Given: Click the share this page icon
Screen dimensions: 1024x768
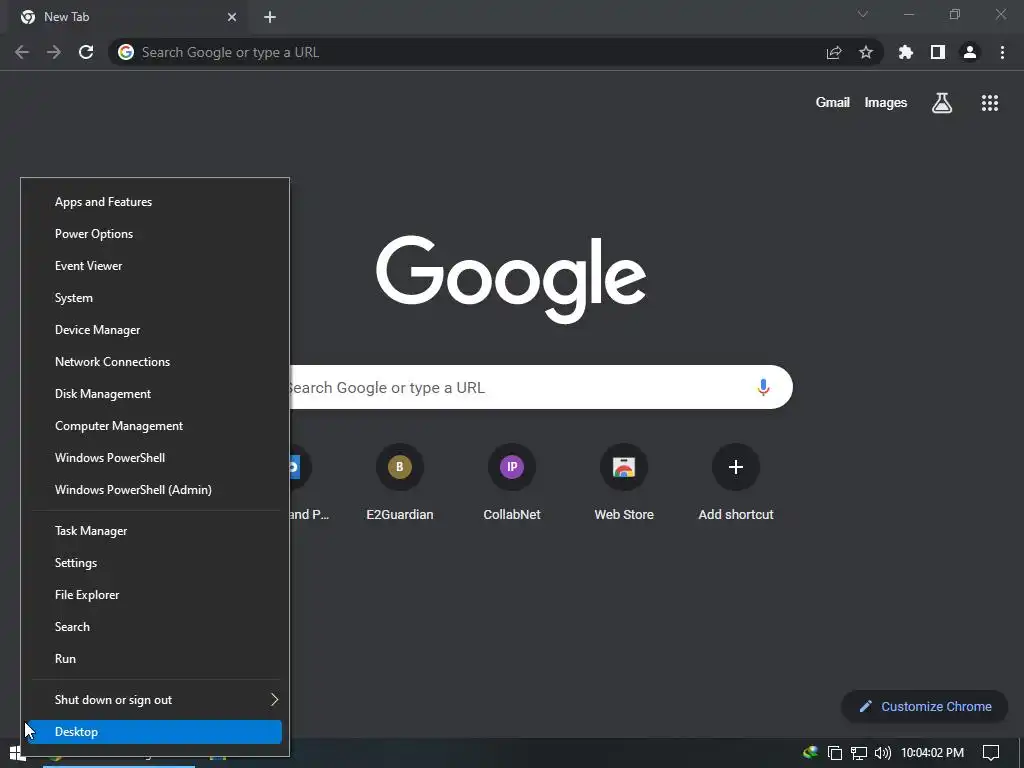Looking at the screenshot, I should (x=834, y=52).
